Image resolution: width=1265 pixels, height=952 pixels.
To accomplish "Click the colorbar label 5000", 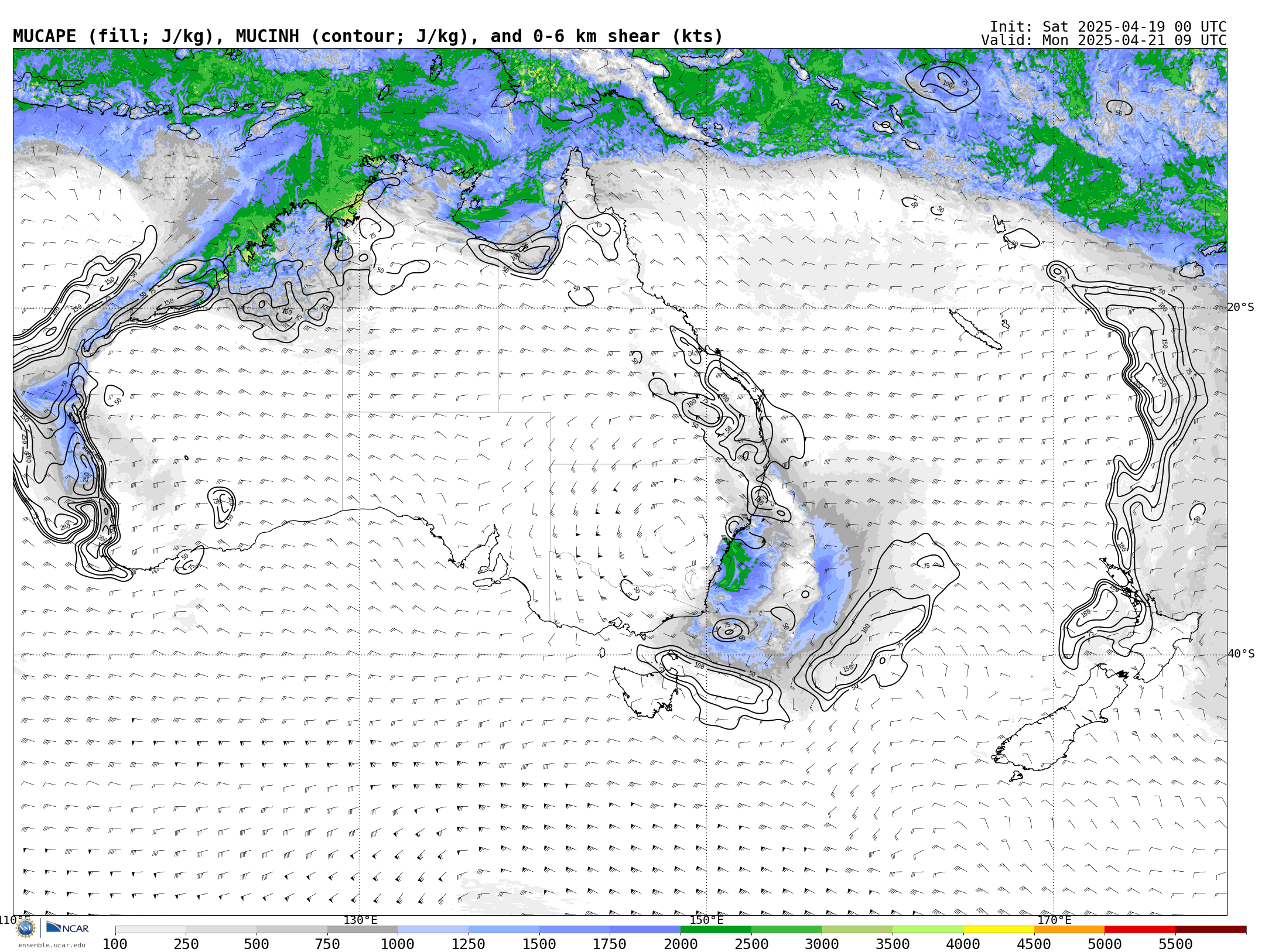I will (x=1105, y=944).
